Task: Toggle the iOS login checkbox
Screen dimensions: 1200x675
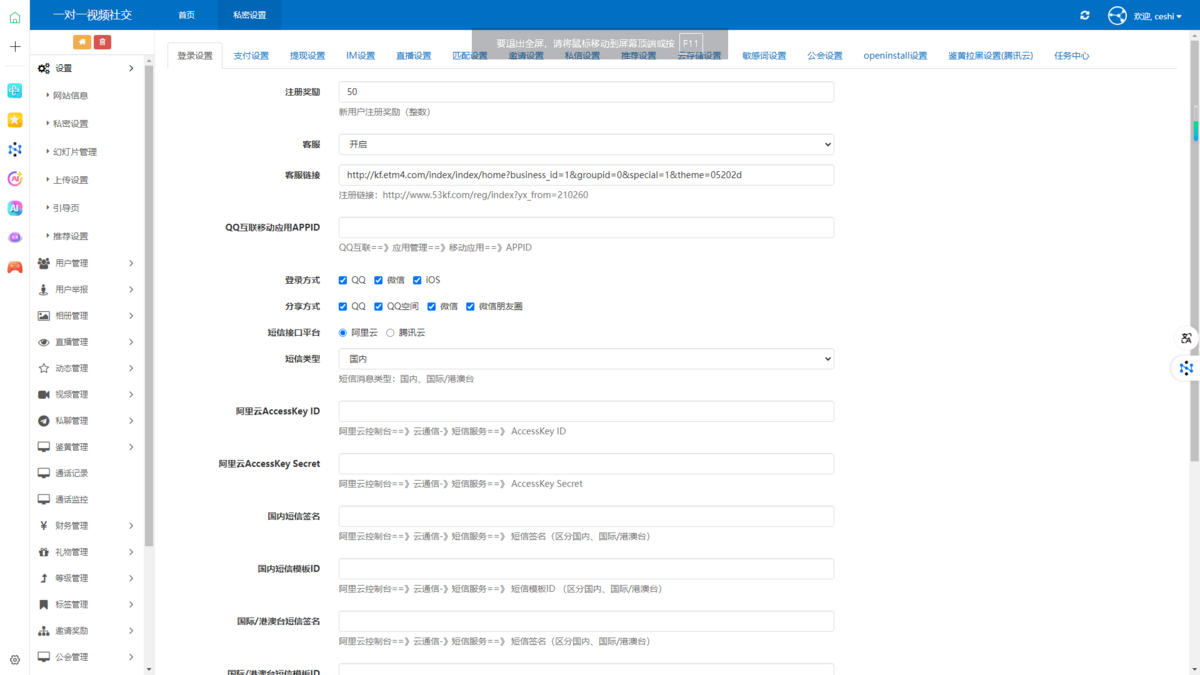Action: pyautogui.click(x=417, y=281)
